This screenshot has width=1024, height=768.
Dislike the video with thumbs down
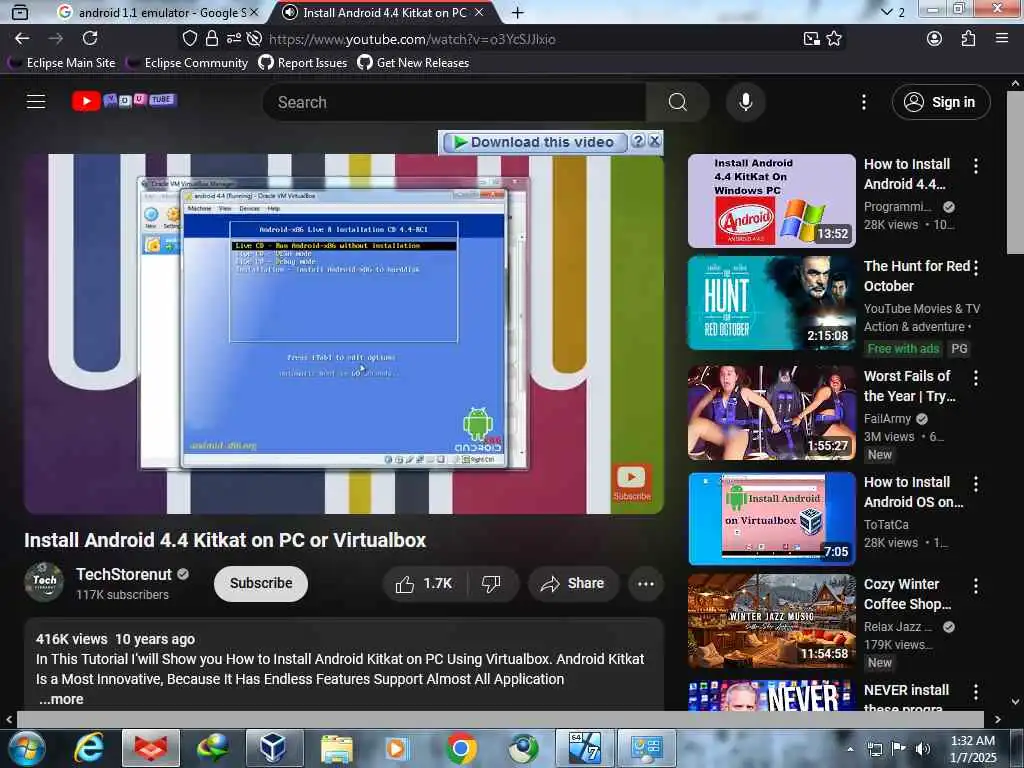click(x=491, y=583)
